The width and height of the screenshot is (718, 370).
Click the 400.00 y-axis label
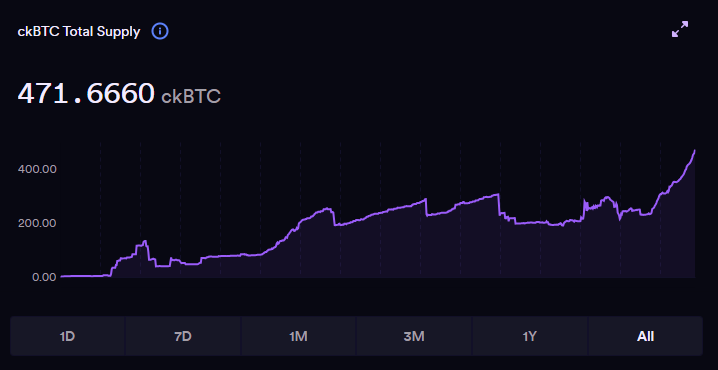[37, 169]
